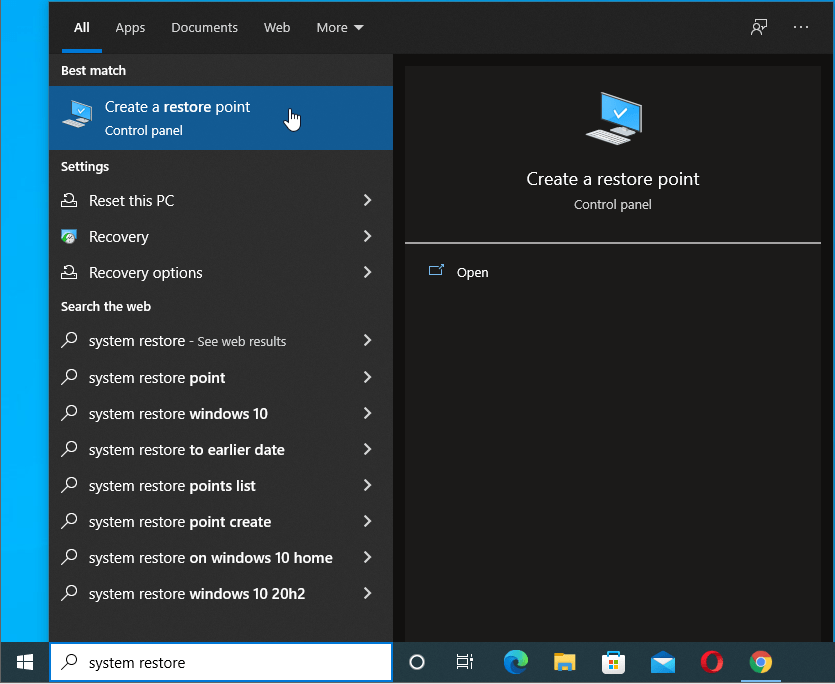
Task: Open Microsoft Edge from the taskbar
Action: 515,662
